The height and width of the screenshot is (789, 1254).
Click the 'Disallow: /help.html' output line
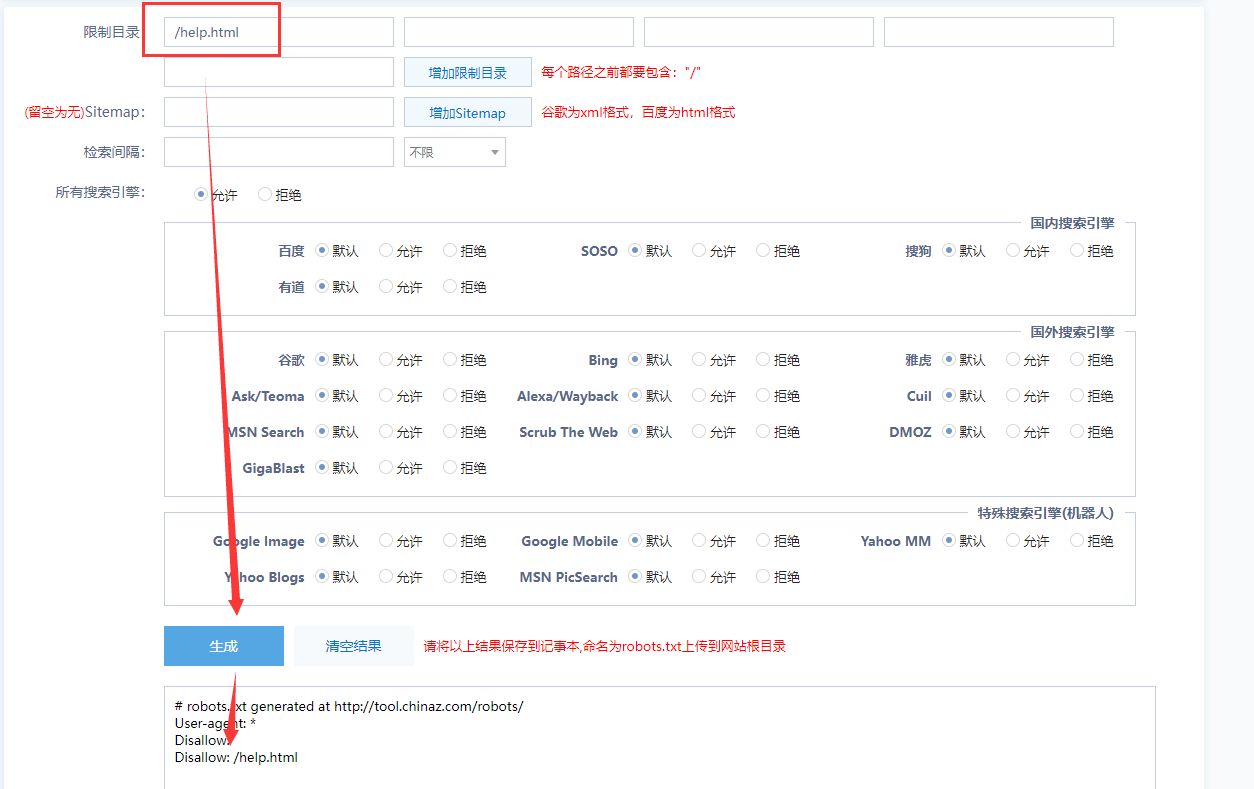pyautogui.click(x=236, y=757)
